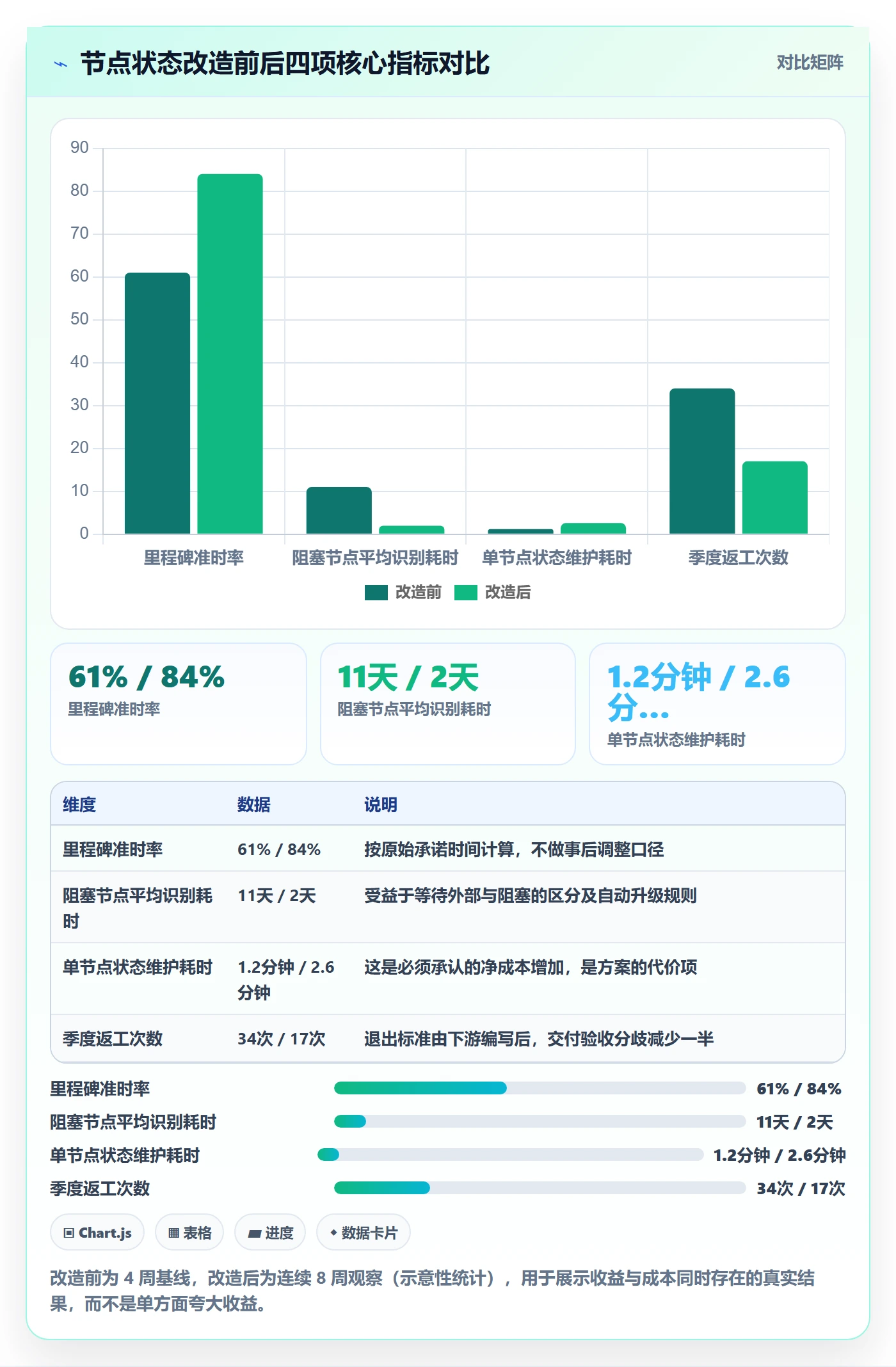Click the 季度返工次数 x-axis label
896x1367 pixels.
coord(738,557)
